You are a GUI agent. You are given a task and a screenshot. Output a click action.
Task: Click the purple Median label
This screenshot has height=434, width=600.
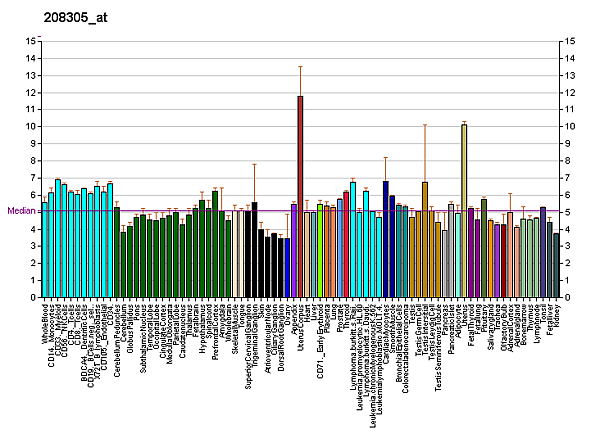[x=20, y=211]
